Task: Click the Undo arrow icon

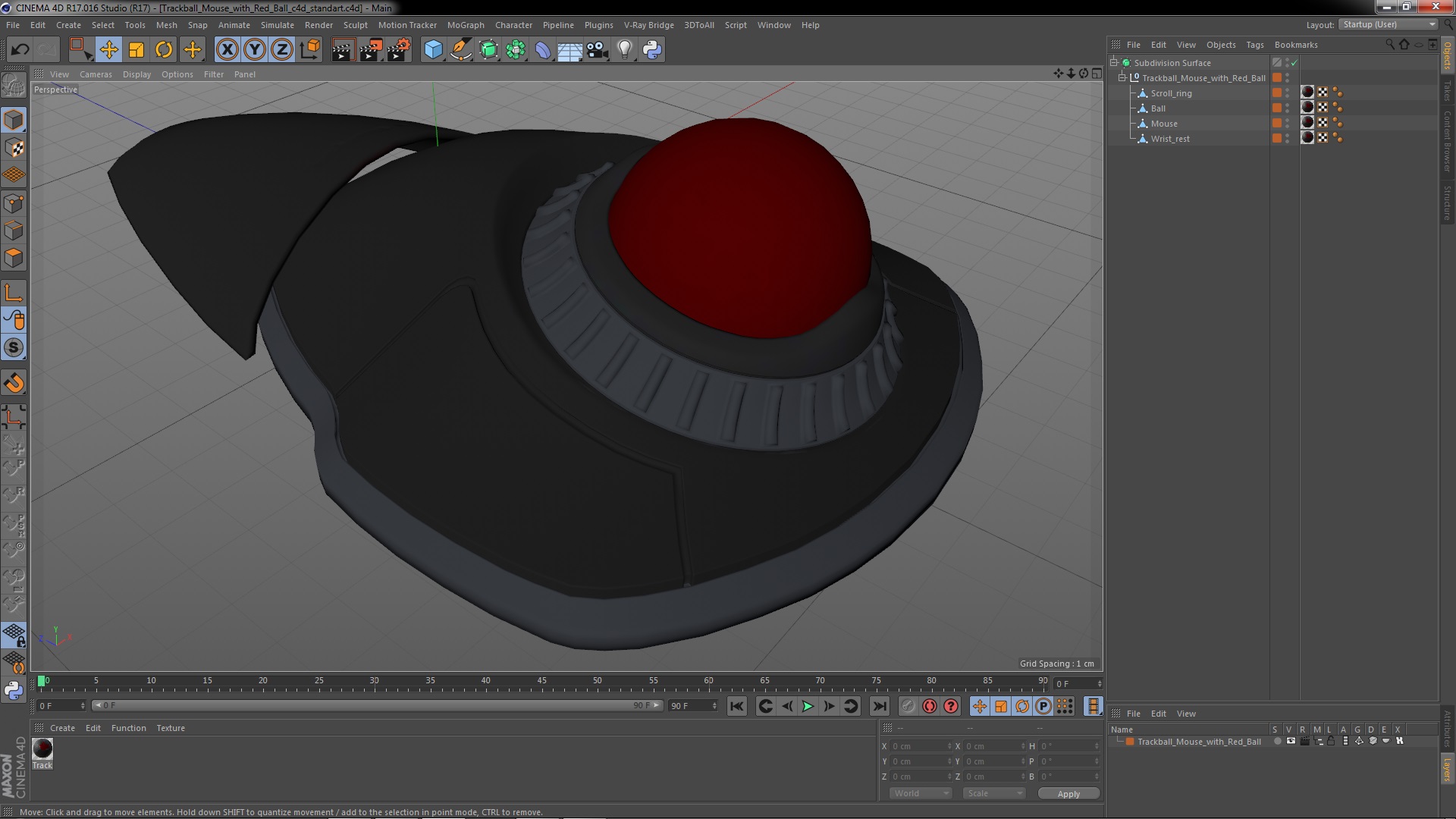Action: tap(20, 50)
